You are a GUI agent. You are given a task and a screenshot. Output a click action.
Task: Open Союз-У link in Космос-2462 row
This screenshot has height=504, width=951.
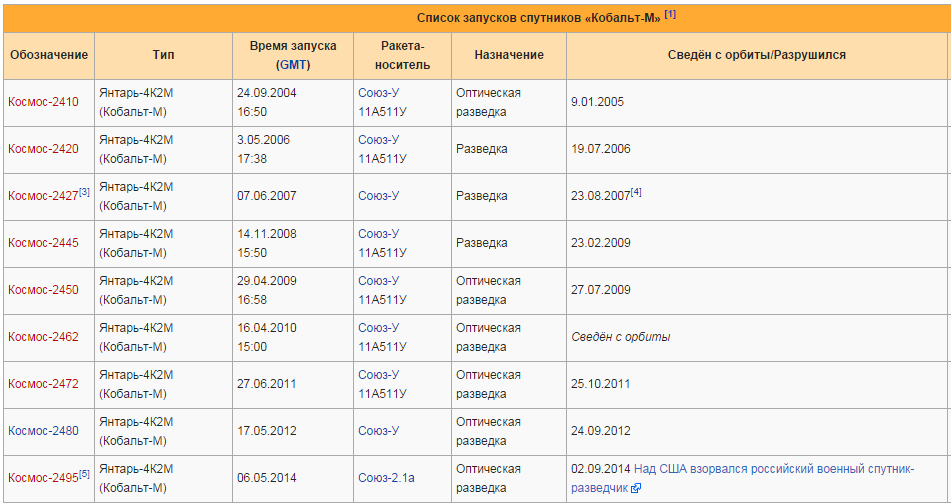tap(378, 328)
